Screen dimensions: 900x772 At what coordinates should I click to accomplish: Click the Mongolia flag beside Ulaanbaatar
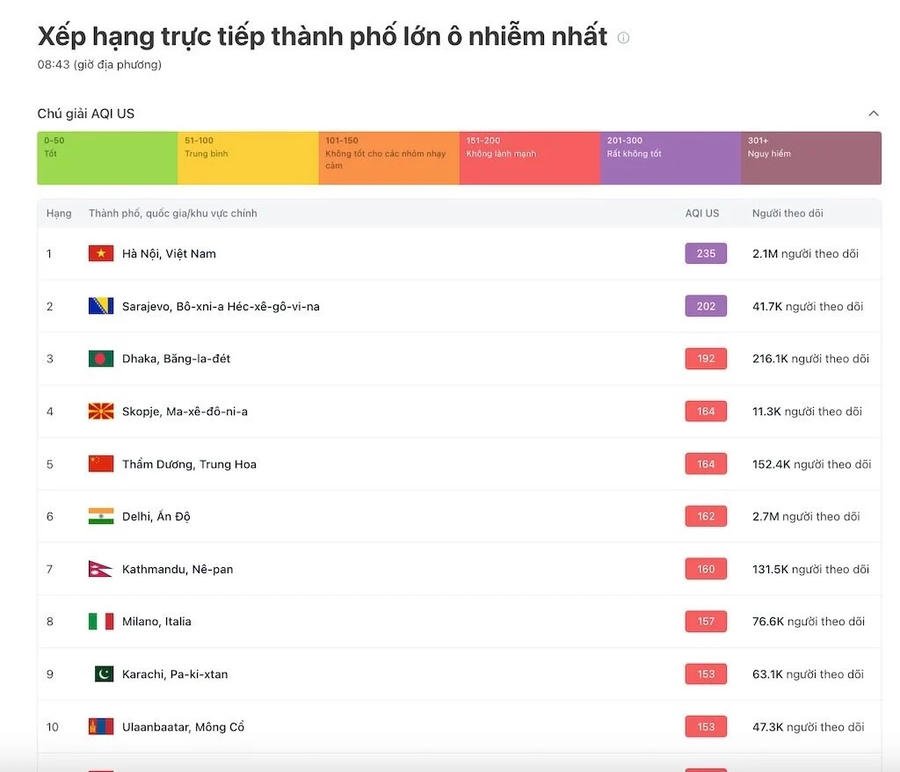click(101, 727)
